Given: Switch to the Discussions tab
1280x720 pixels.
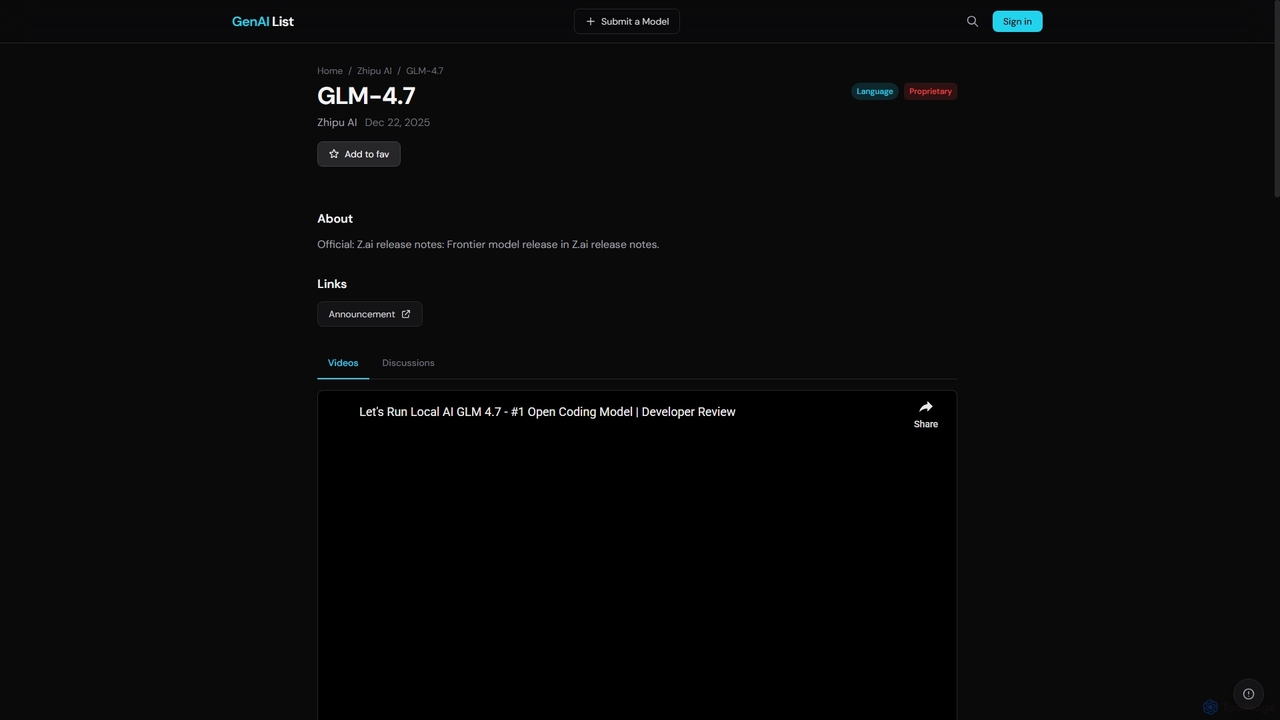Looking at the screenshot, I should click(408, 363).
